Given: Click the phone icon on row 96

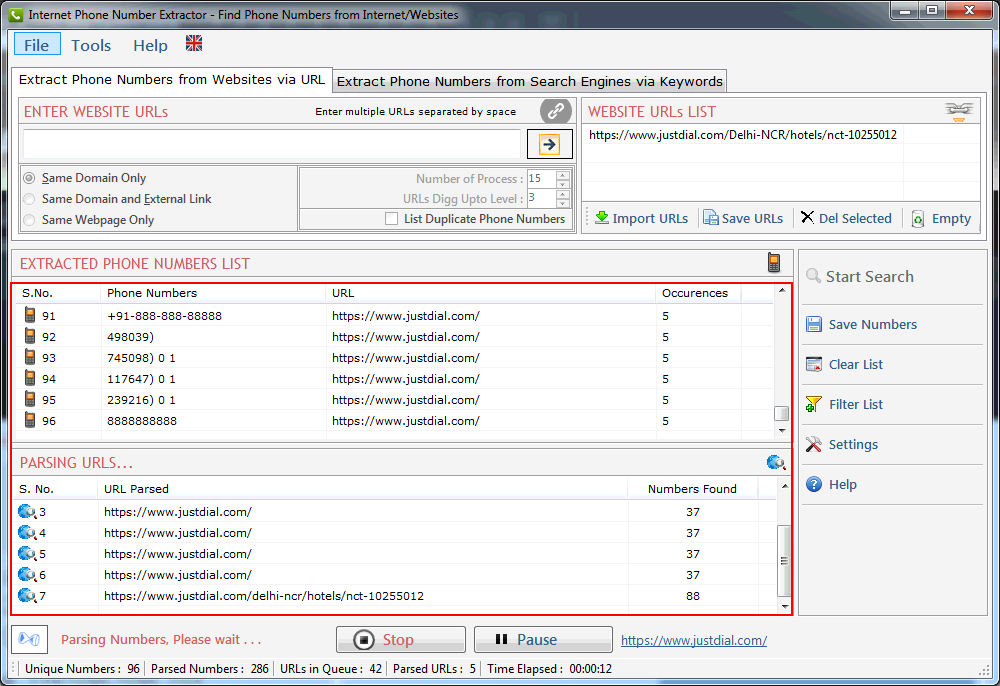Looking at the screenshot, I should 30,420.
